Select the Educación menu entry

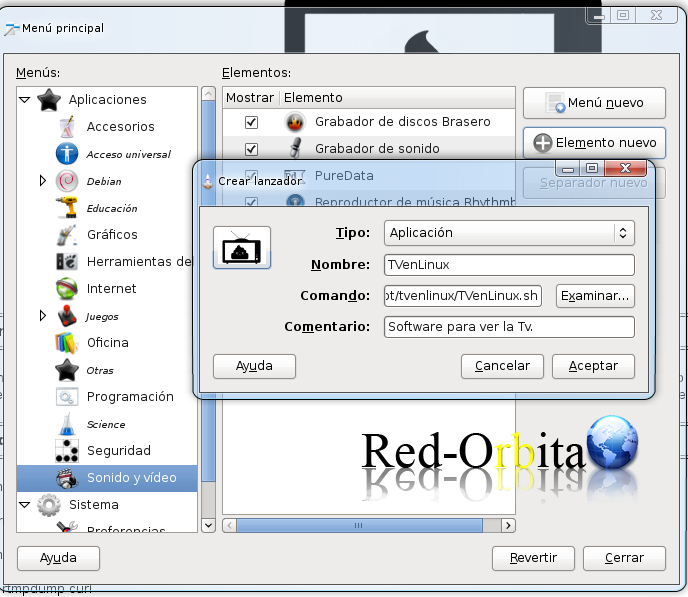point(111,208)
